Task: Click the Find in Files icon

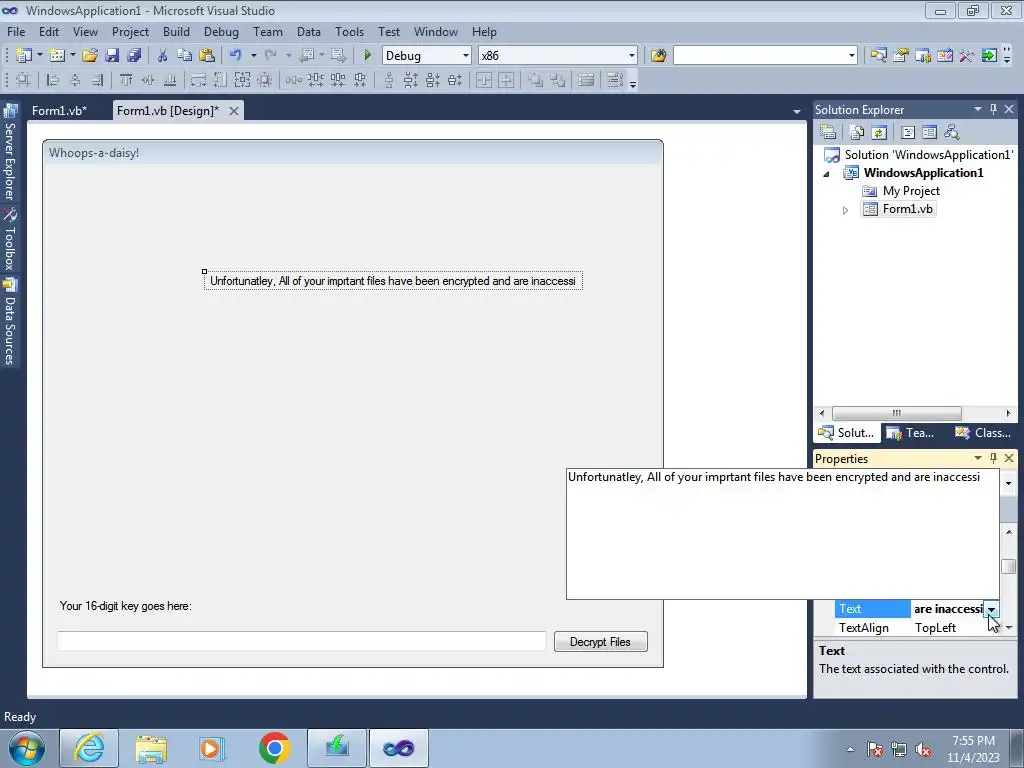Action: pos(658,56)
